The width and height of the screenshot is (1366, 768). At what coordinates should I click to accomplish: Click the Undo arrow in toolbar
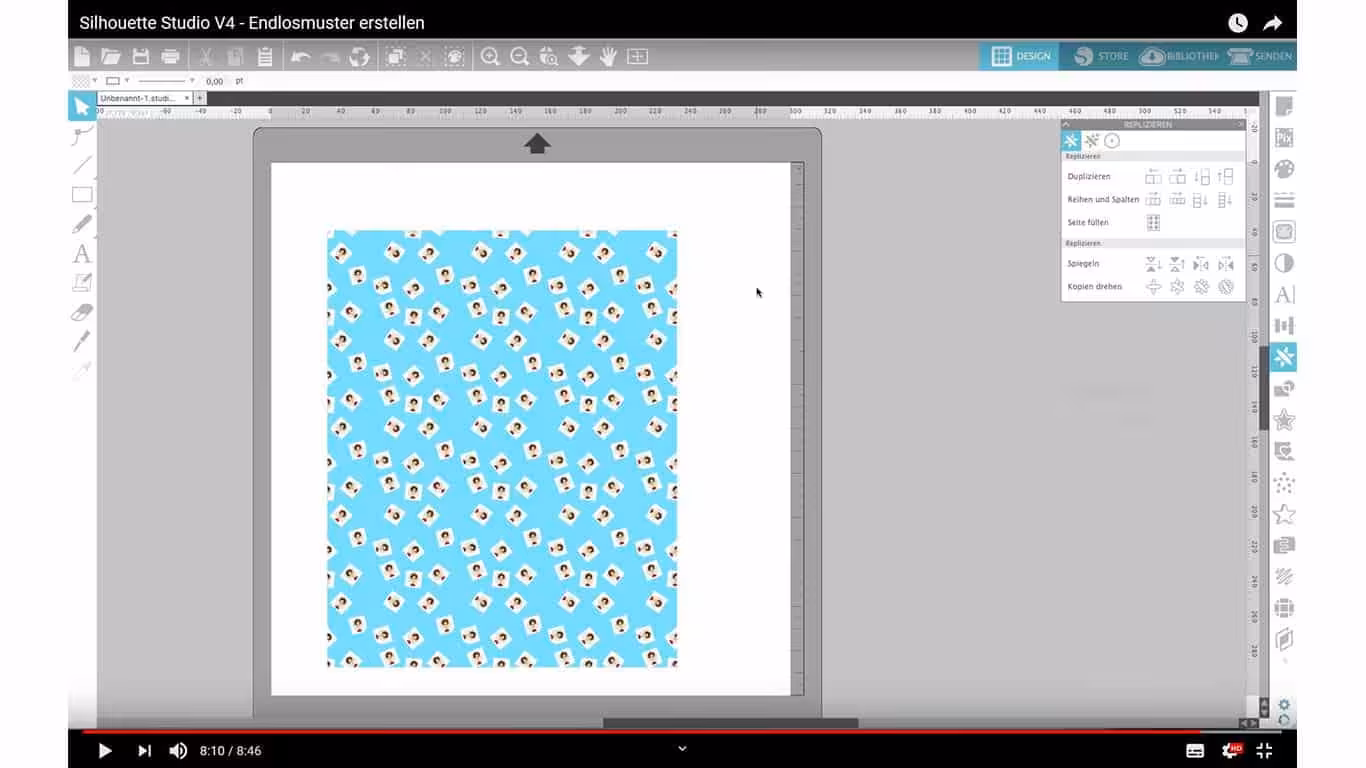click(x=300, y=57)
